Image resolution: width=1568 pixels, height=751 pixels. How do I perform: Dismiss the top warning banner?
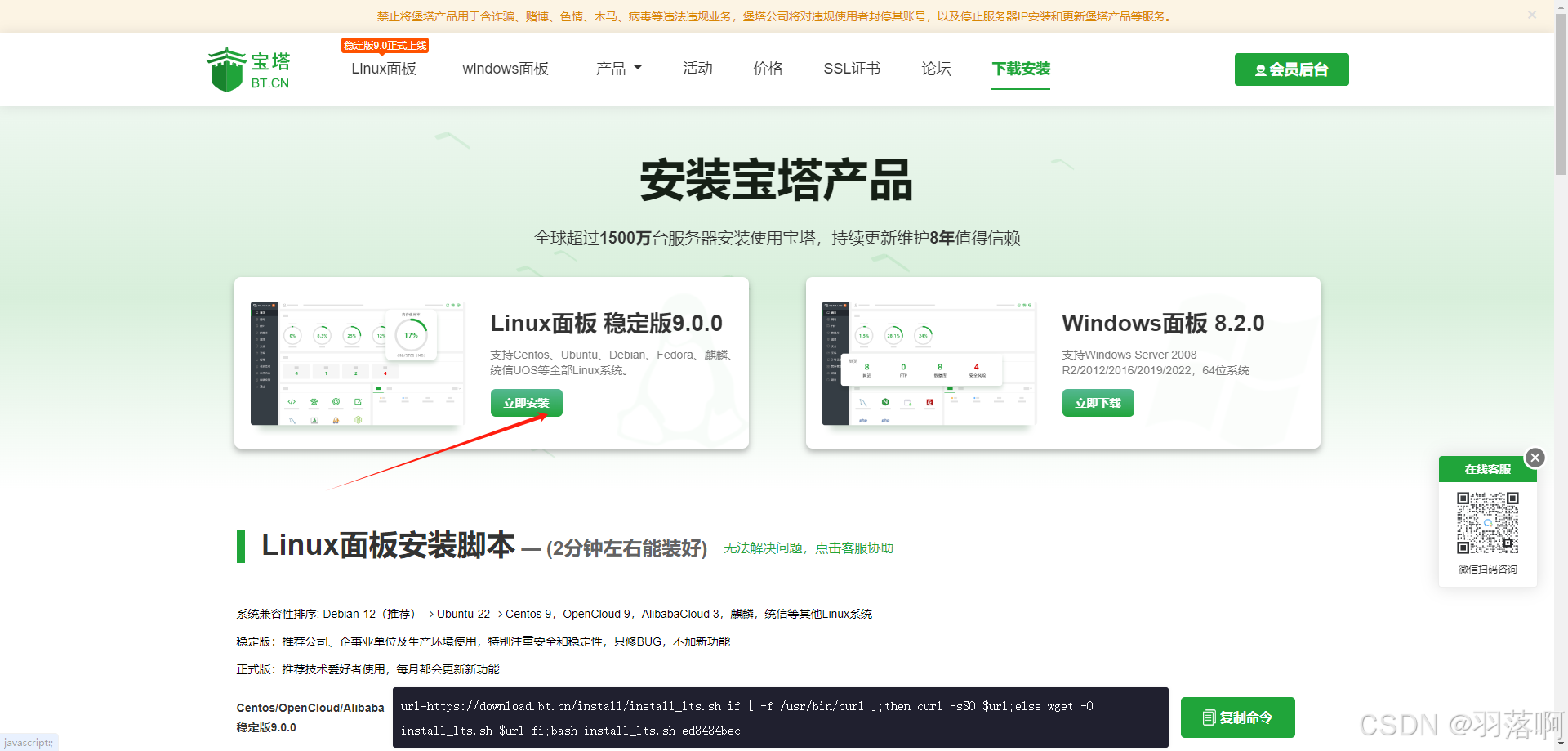point(1532,15)
